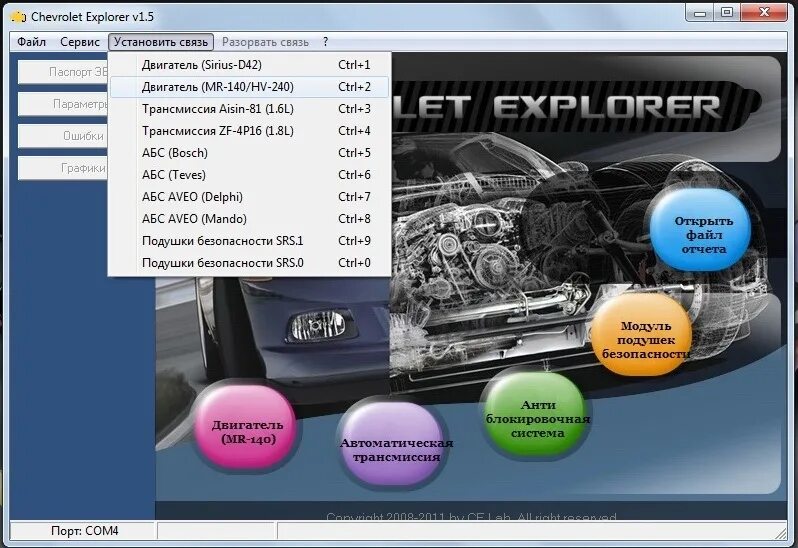Viewport: 798px width, 548px height.
Task: Choose АБС (Bosch) connection
Action: tap(249, 153)
